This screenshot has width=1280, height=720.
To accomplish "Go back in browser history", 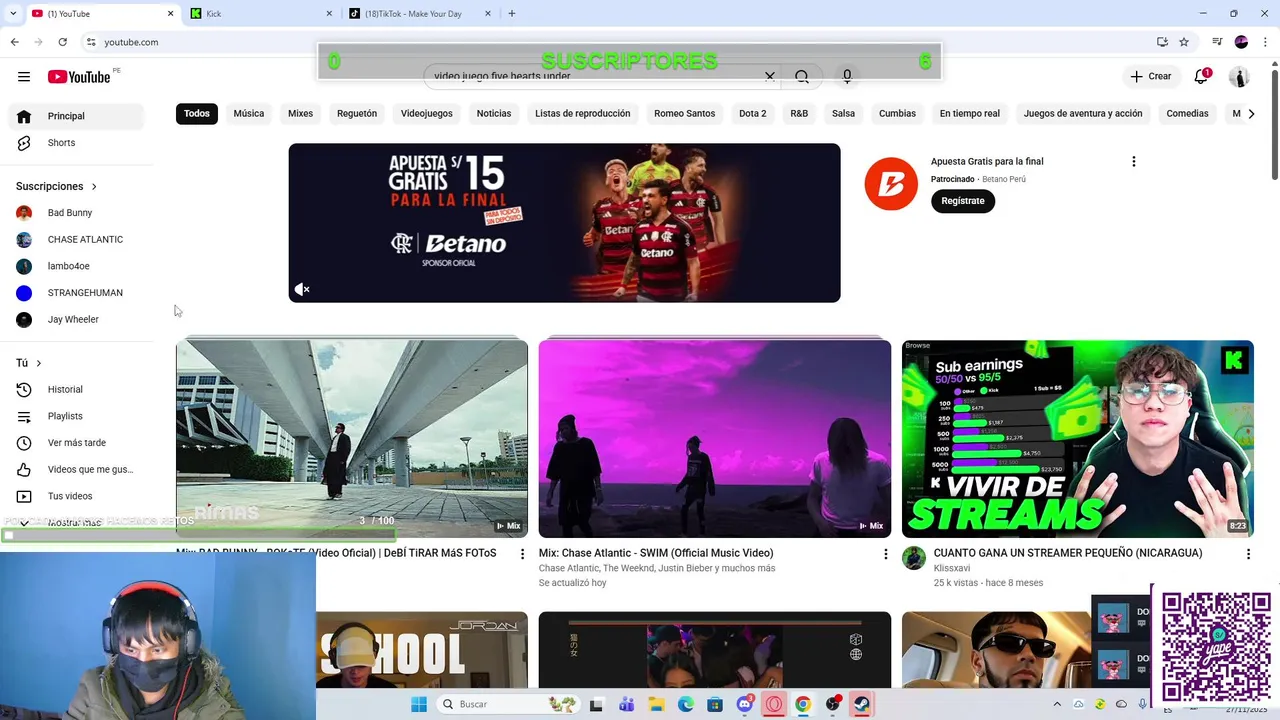I will pyautogui.click(x=14, y=42).
